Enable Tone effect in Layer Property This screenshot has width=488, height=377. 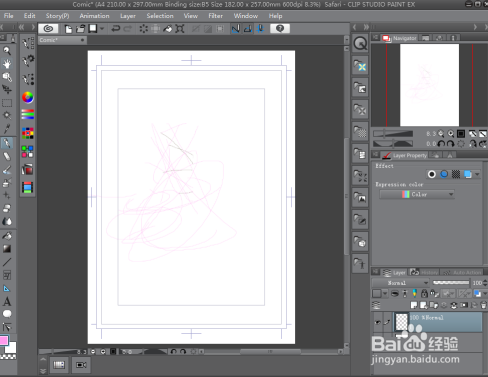456,174
